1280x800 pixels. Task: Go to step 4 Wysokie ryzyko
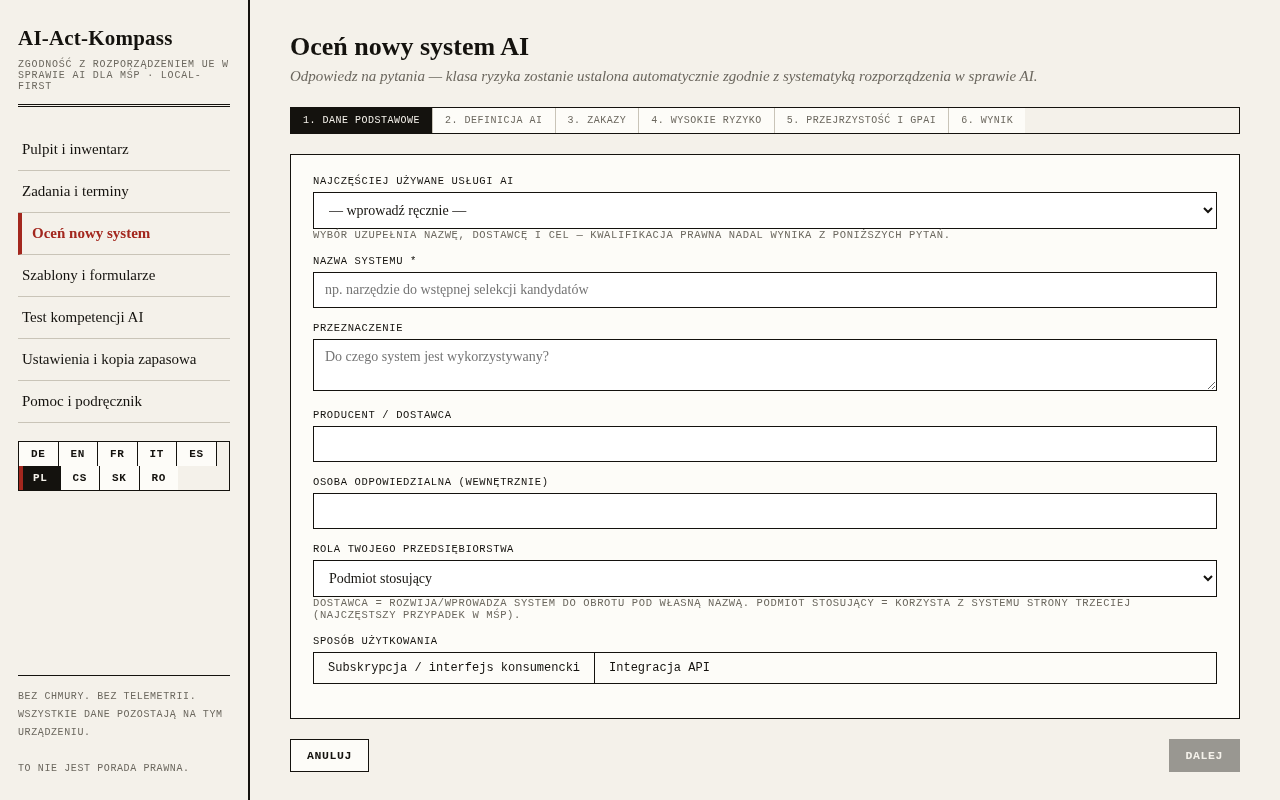click(706, 121)
